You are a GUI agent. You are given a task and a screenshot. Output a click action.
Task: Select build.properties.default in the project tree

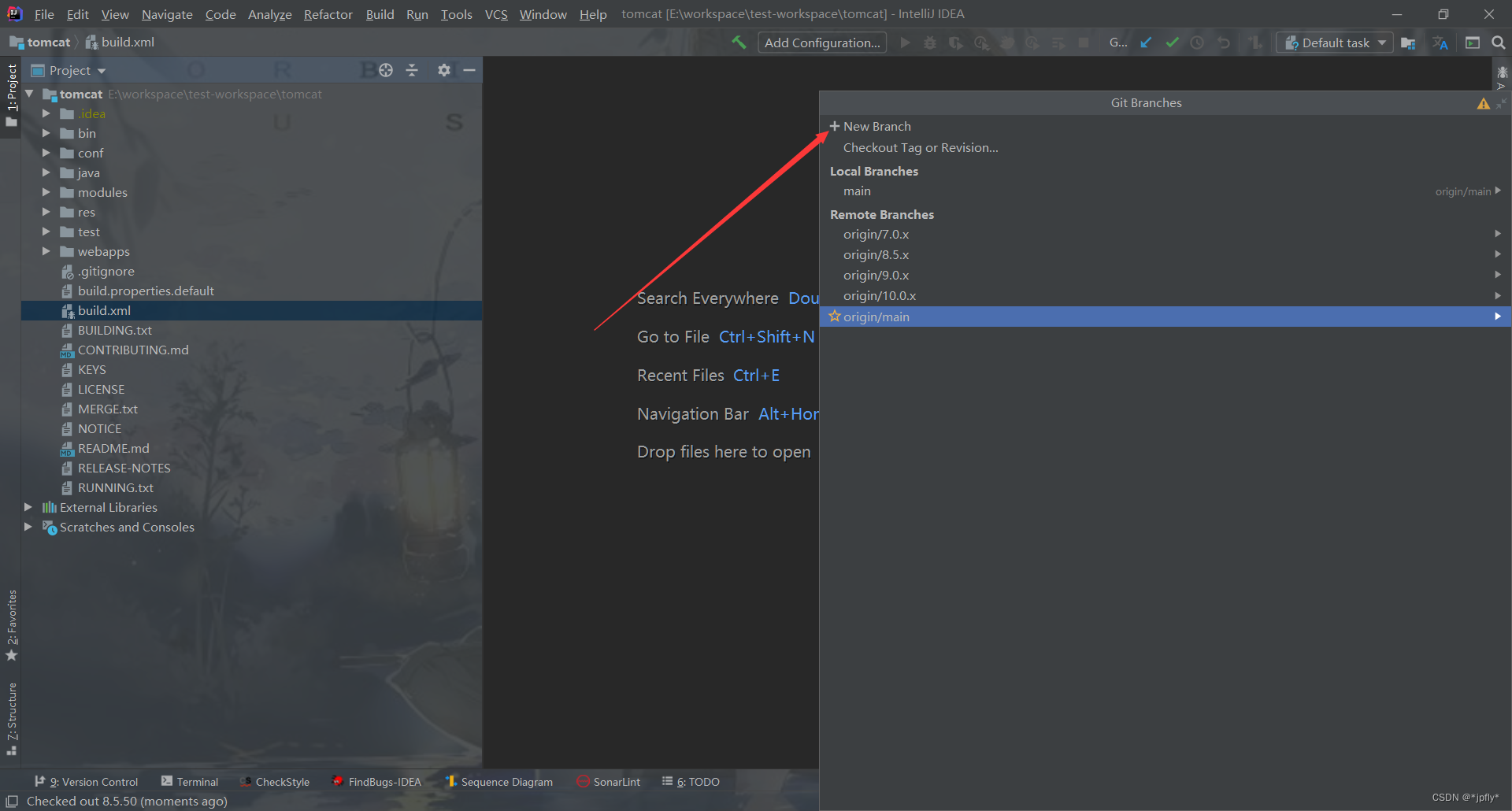click(x=146, y=291)
